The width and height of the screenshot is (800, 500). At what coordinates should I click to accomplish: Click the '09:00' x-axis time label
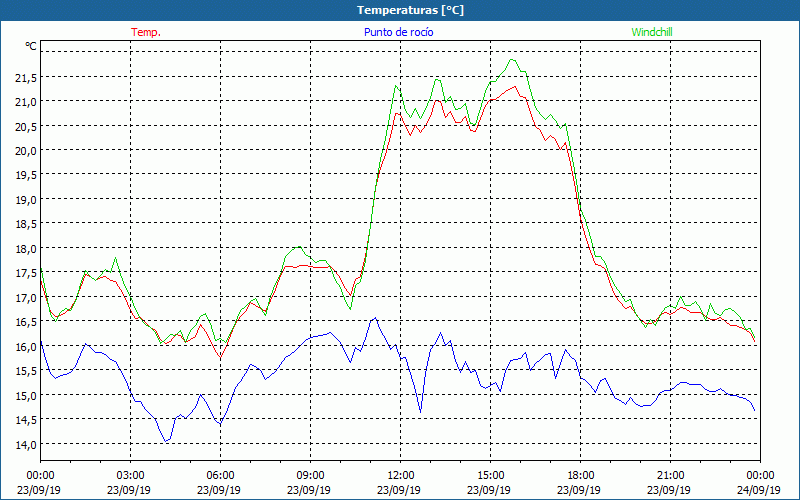[310, 476]
